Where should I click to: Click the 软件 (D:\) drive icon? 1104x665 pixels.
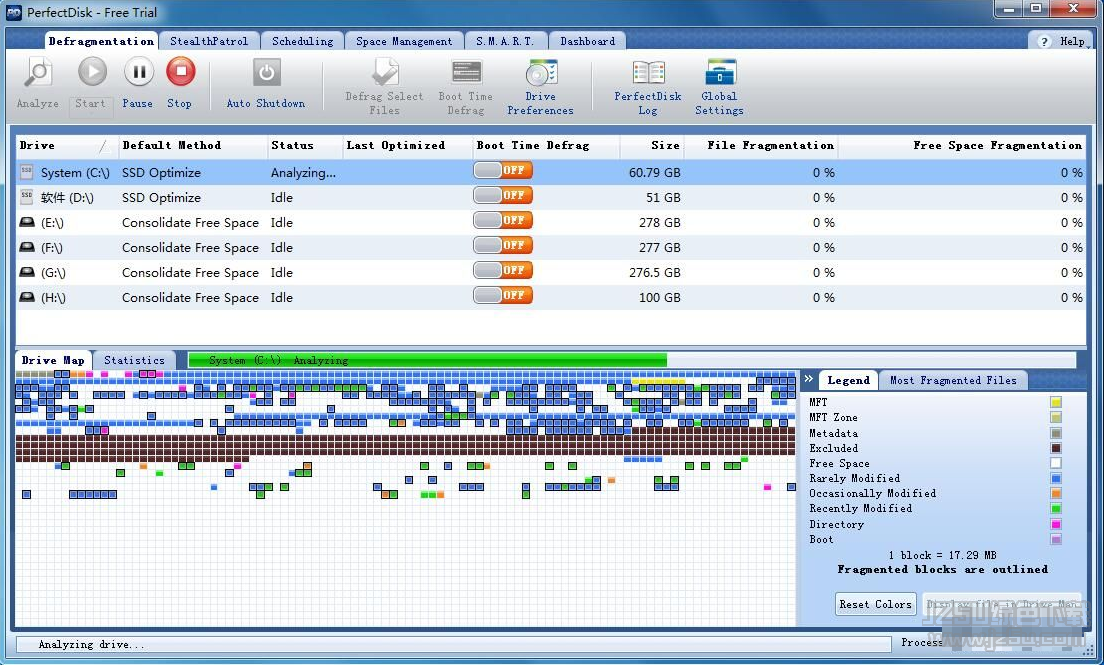pos(27,197)
